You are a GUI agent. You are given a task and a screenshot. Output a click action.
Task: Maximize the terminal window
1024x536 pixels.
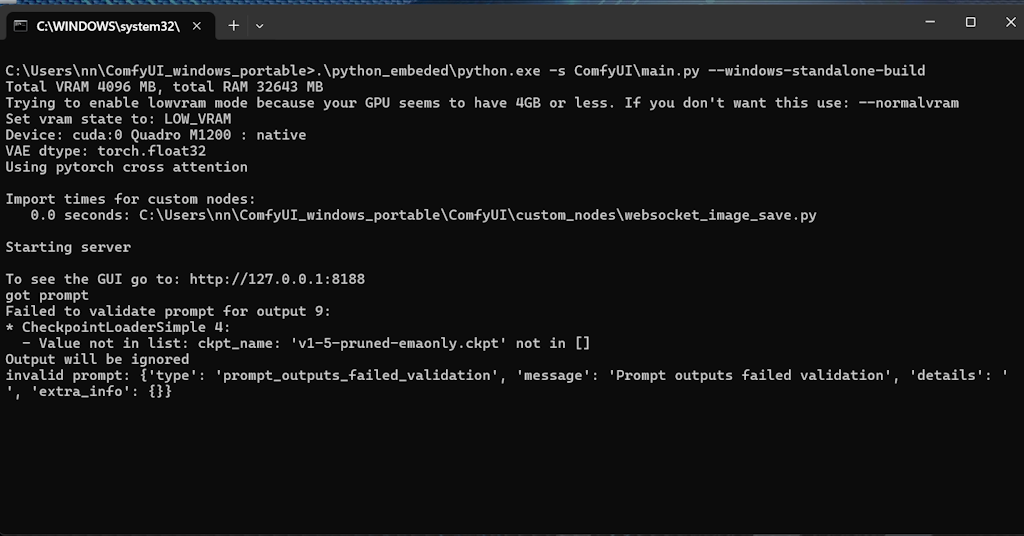(x=970, y=22)
